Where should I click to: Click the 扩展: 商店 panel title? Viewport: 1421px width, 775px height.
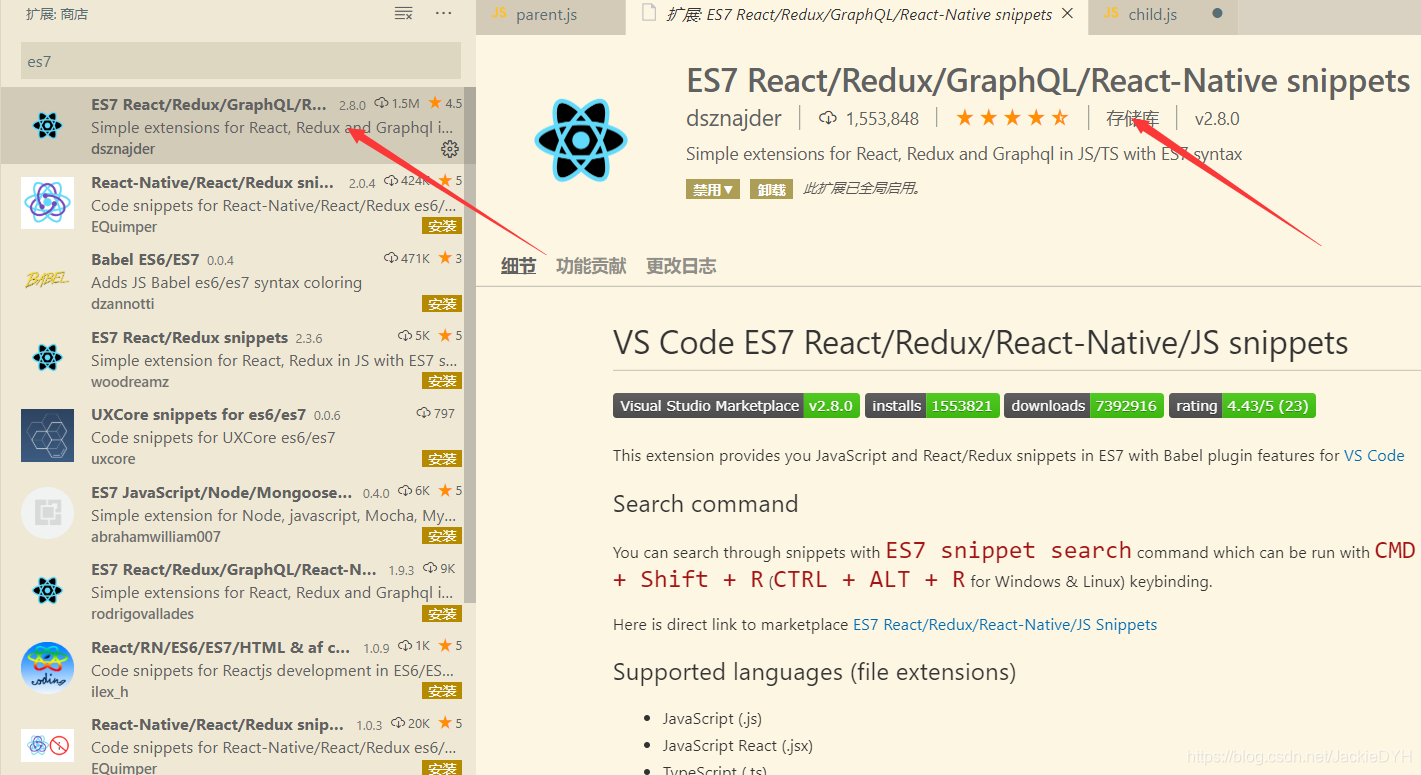click(x=58, y=14)
